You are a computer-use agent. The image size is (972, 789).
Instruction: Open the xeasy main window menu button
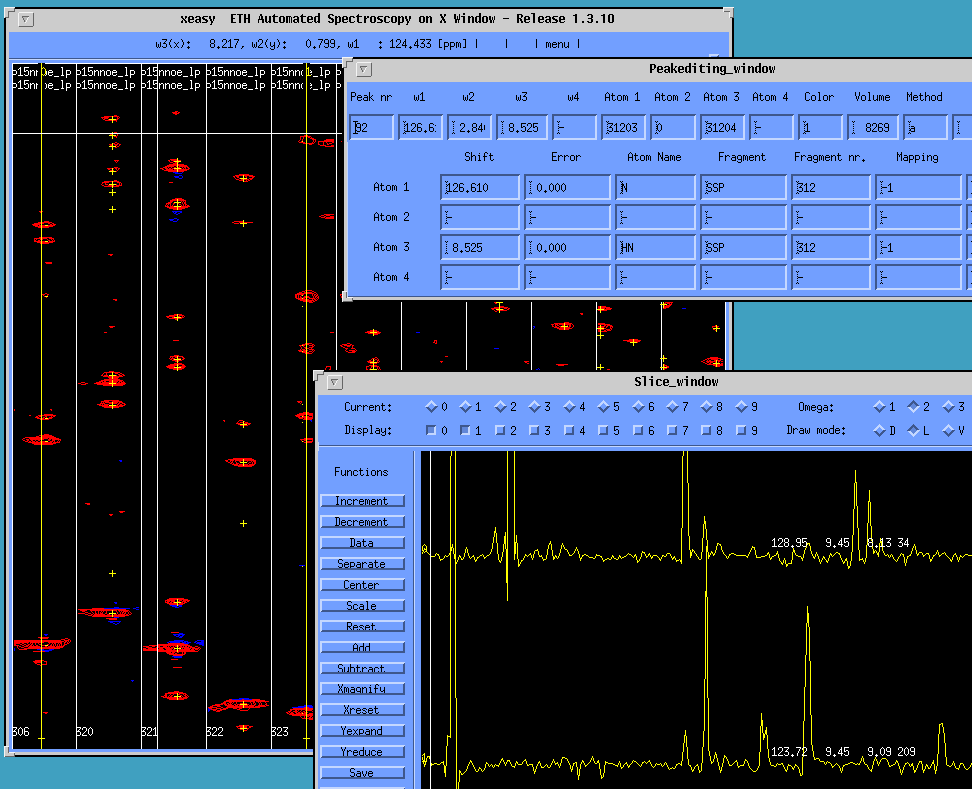26,19
